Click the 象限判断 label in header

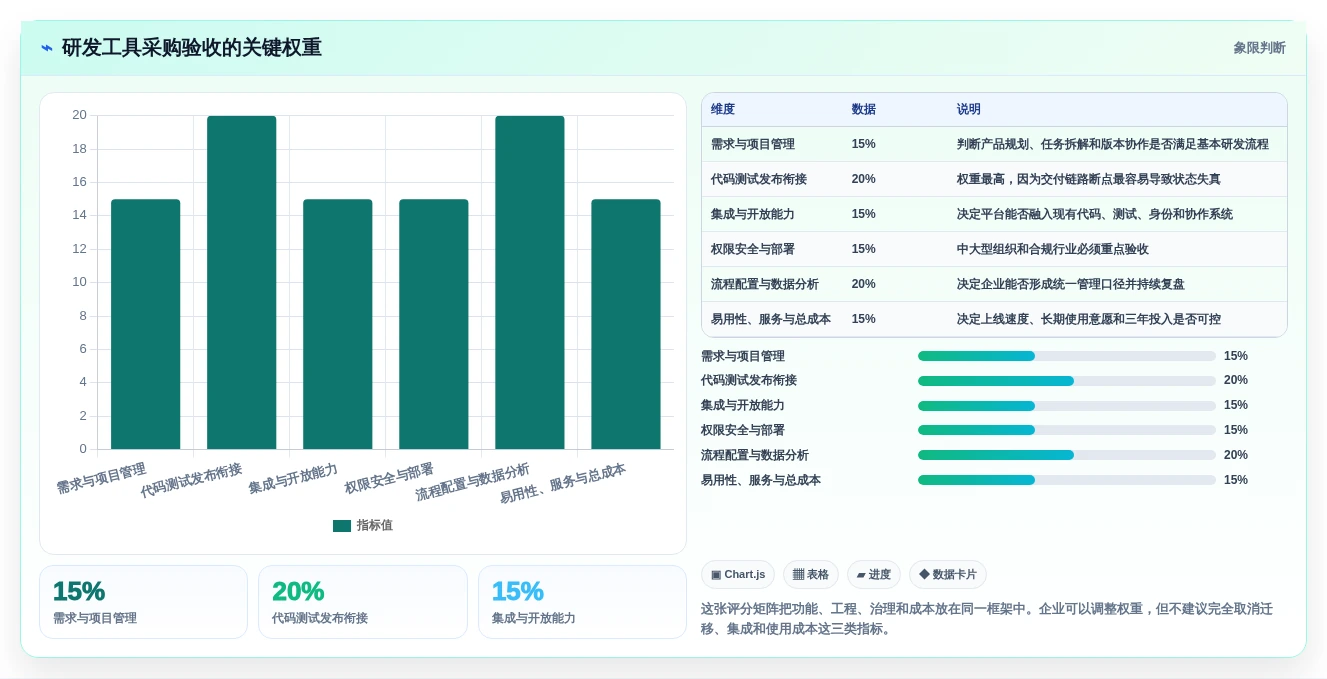pos(1259,48)
